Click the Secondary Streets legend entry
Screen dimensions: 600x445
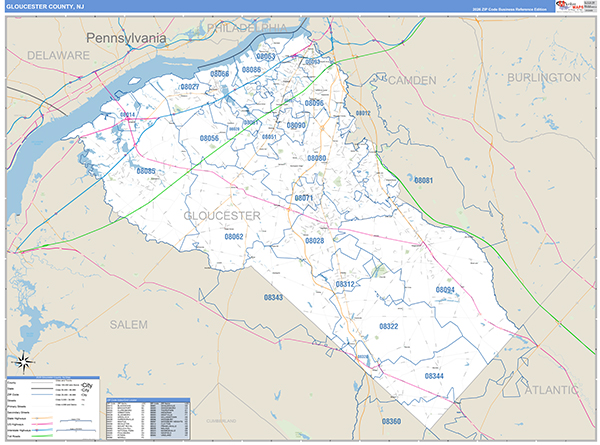tap(18, 412)
